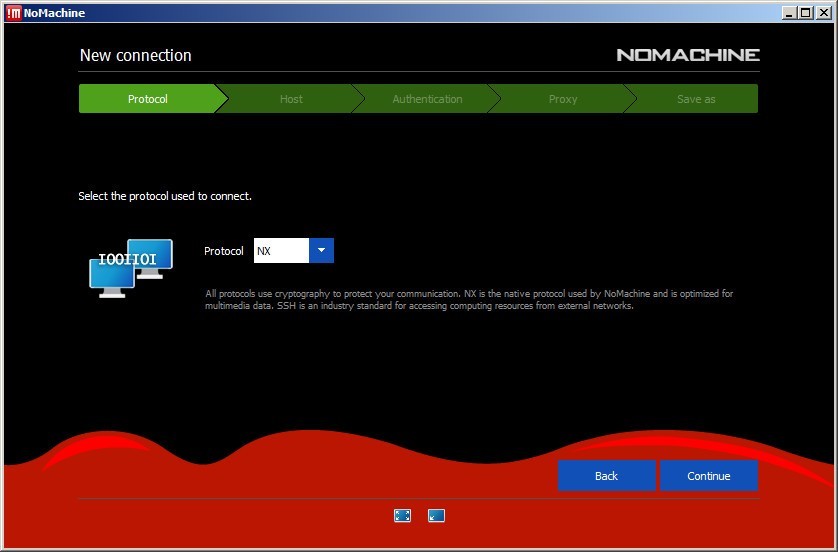Close the NoMachine window
Image resolution: width=838 pixels, height=552 pixels.
point(824,13)
